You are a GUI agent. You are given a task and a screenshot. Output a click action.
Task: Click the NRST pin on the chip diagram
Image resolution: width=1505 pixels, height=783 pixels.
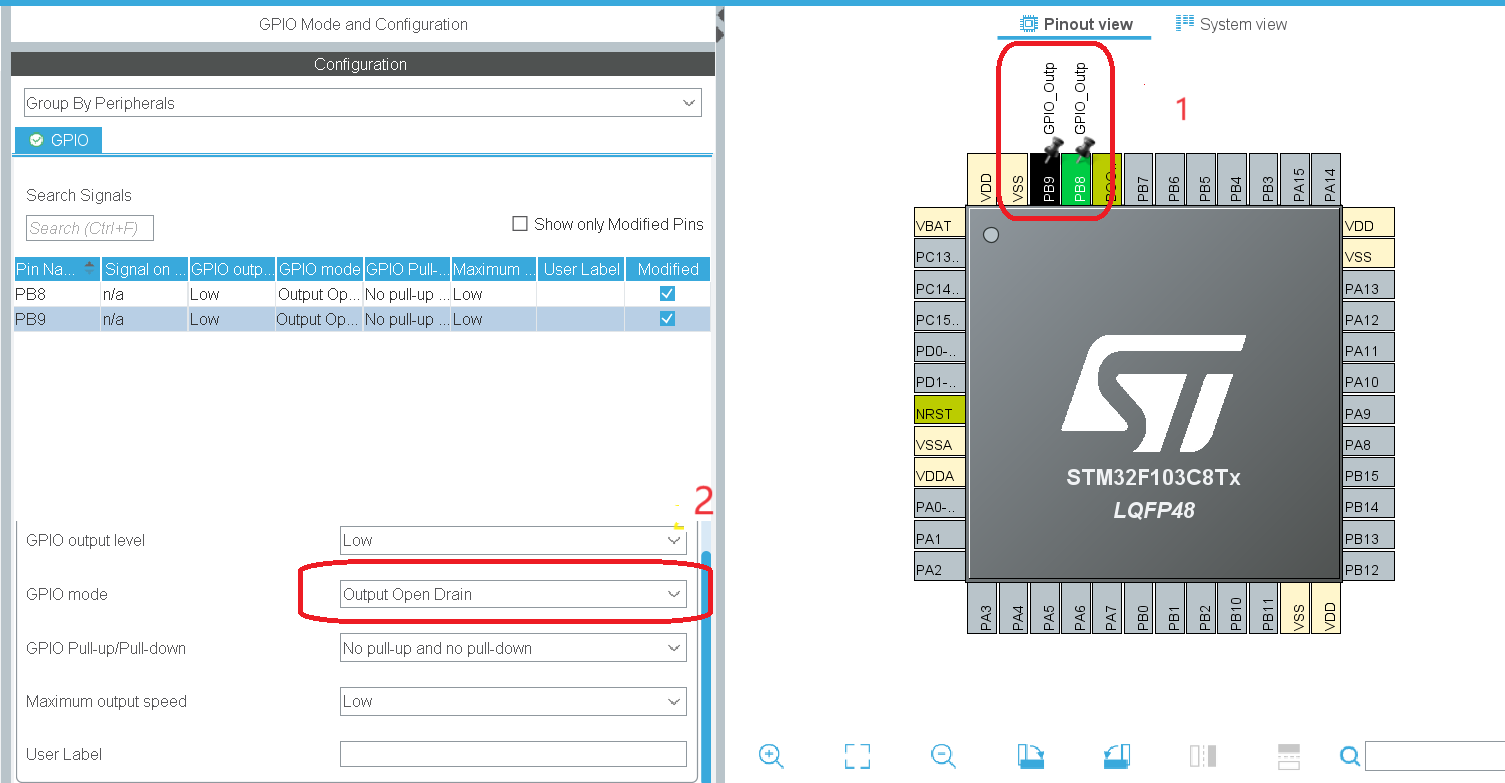938,411
